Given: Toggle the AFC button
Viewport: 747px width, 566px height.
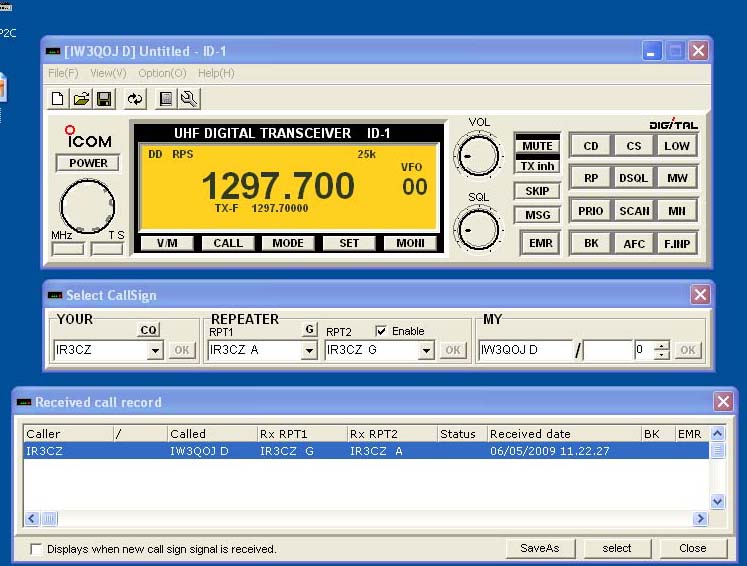Looking at the screenshot, I should coord(634,243).
